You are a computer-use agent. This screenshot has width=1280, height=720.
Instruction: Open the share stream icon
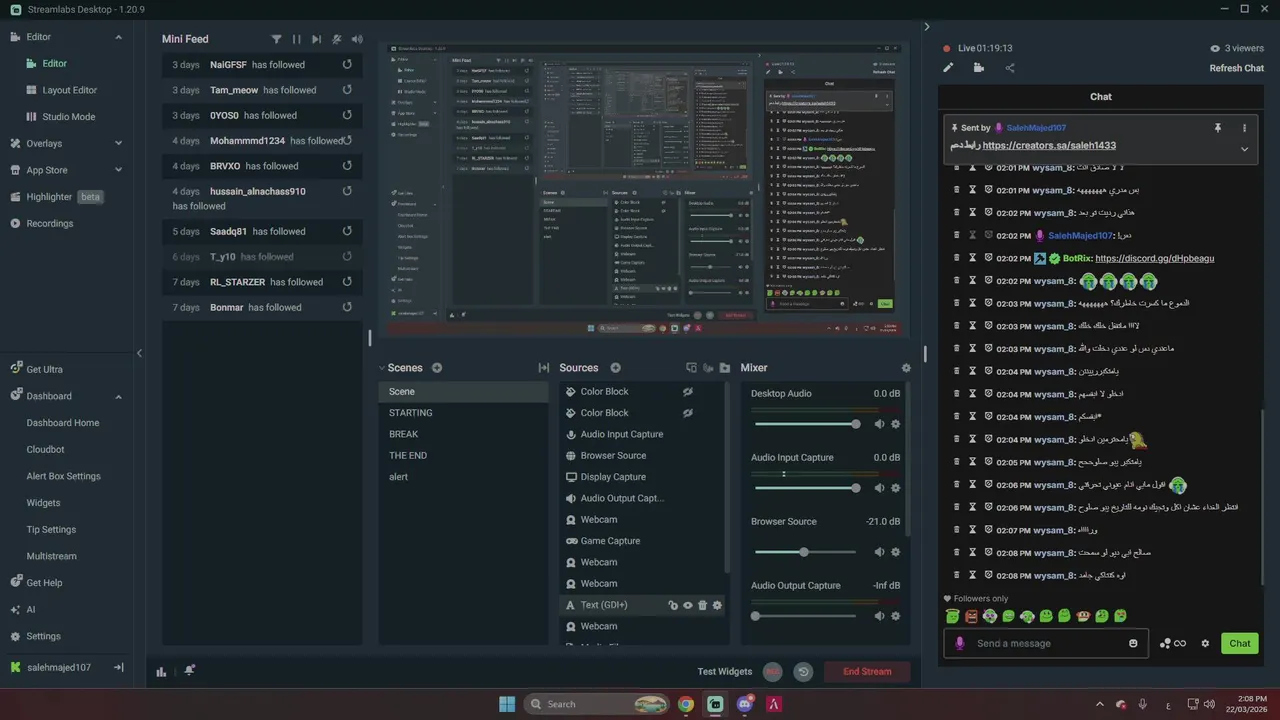tap(1010, 68)
